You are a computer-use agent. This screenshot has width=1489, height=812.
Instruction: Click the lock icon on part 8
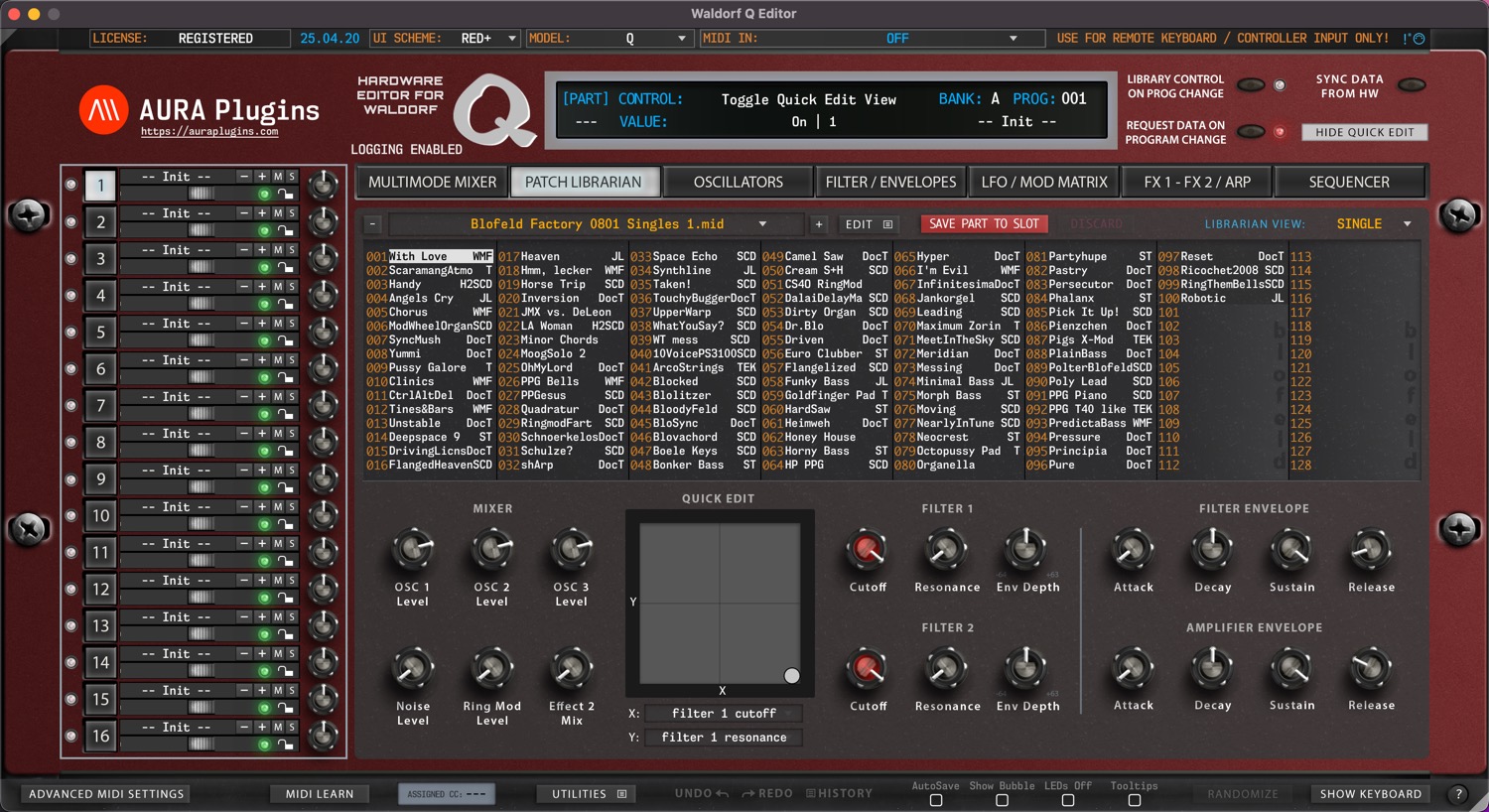tap(285, 452)
